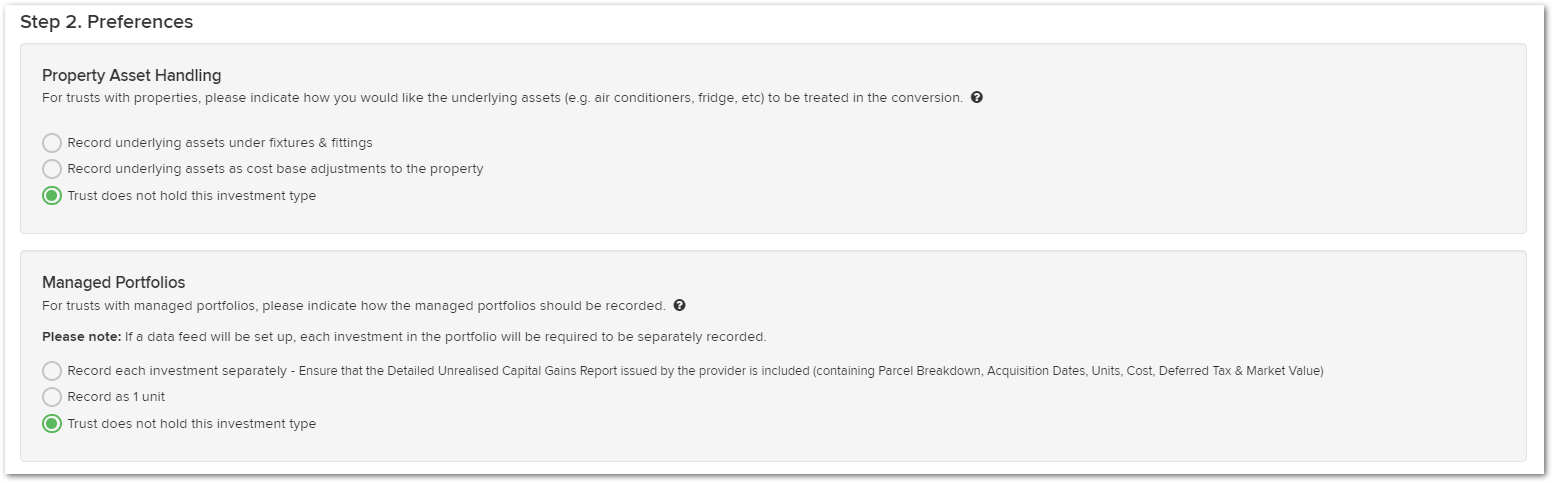Click label 'Record underlying assets as cost base adjustments'
The image size is (1553, 483).
pos(275,169)
